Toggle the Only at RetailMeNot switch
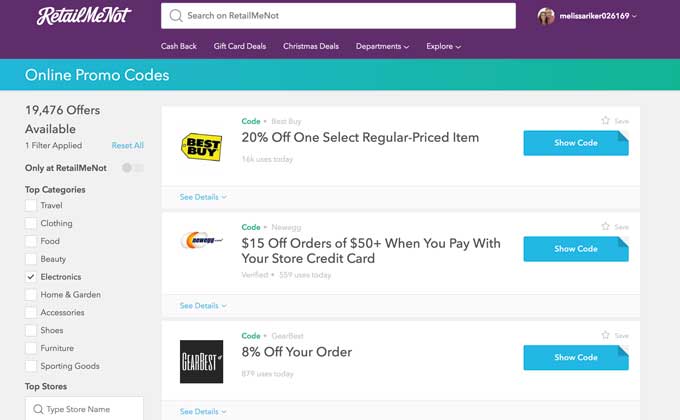Screen dimensions: 680x420 click(x=133, y=168)
